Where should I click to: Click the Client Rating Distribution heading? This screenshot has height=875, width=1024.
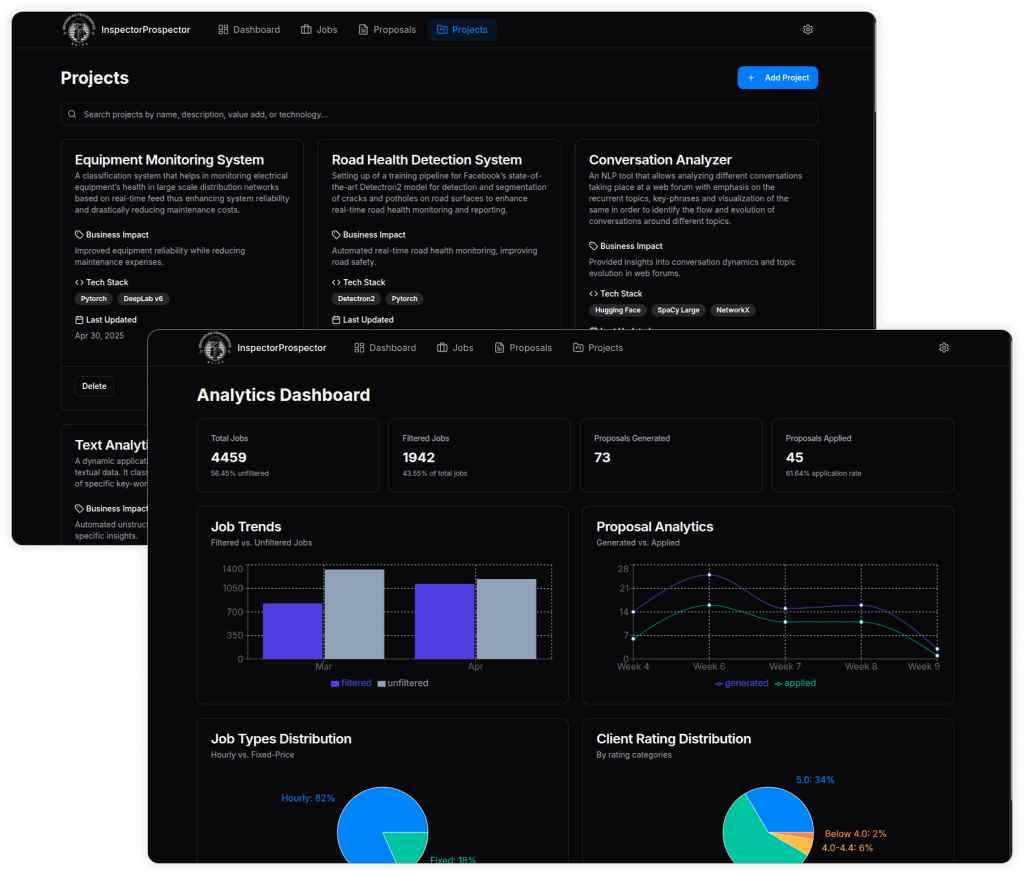coord(673,739)
